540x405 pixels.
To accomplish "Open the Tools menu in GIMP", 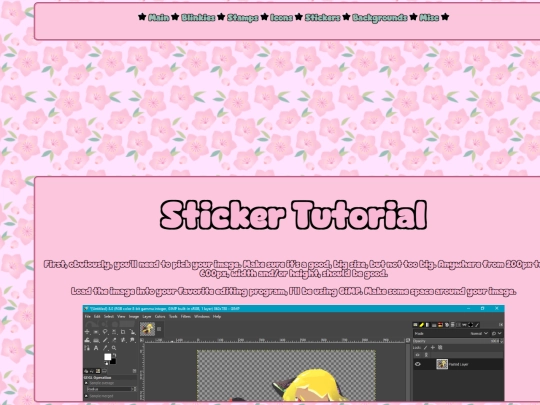I will point(173,316).
